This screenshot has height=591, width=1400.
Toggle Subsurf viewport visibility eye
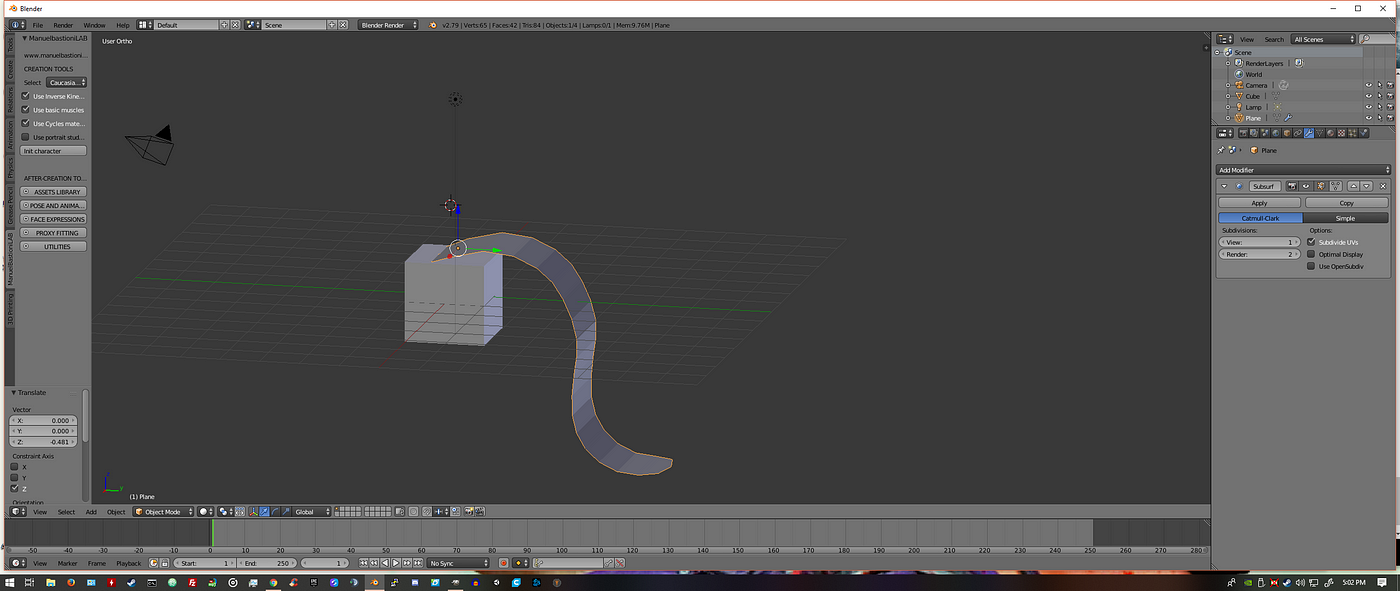coord(1306,186)
